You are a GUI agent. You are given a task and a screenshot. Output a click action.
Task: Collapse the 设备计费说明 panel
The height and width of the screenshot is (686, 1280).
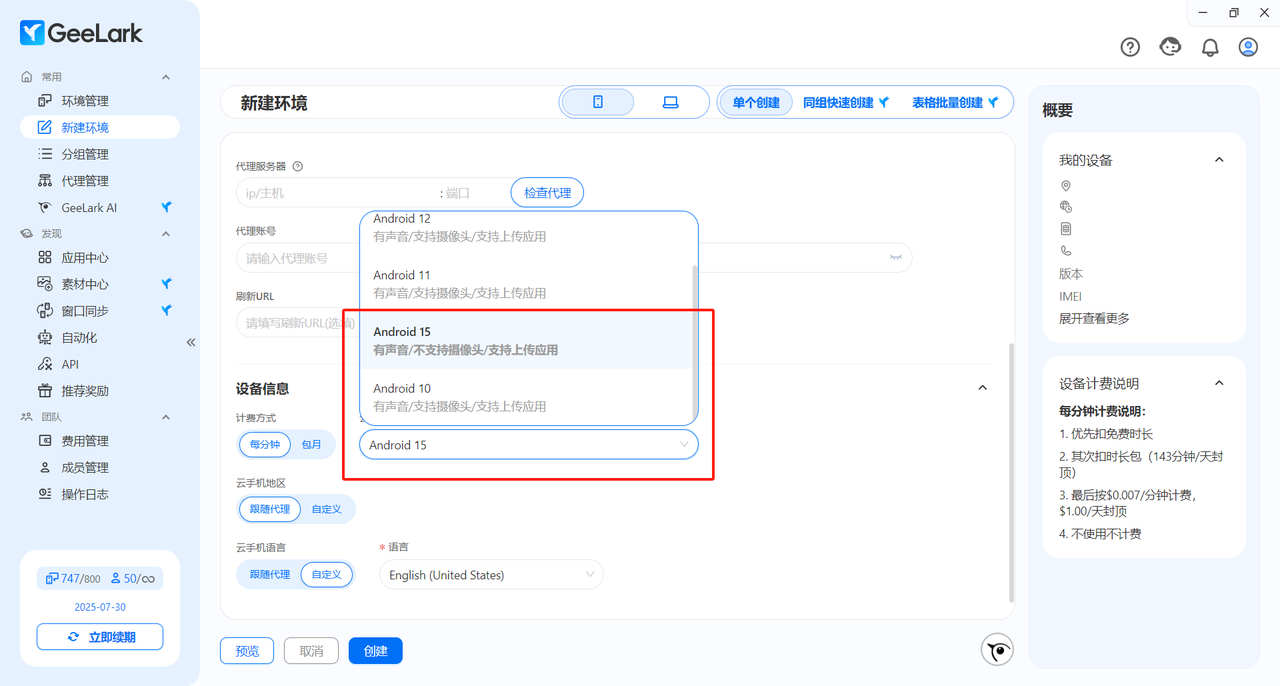coord(1219,383)
